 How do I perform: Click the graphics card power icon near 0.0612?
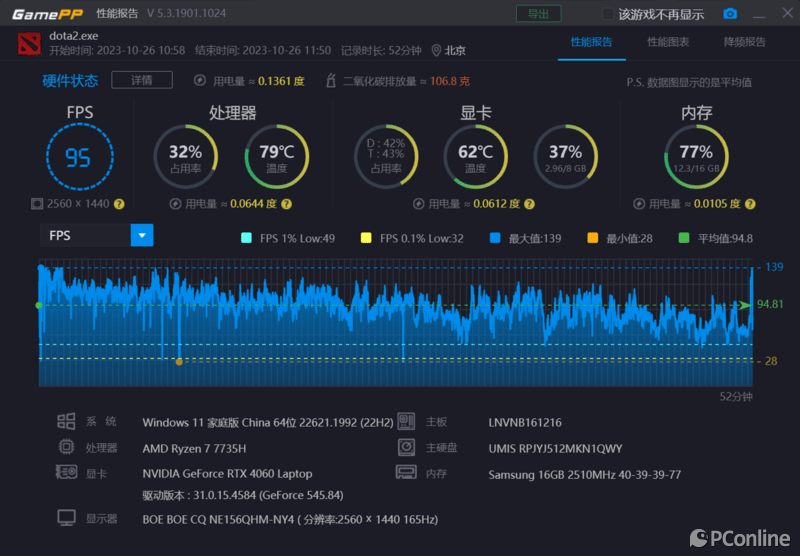(x=418, y=204)
